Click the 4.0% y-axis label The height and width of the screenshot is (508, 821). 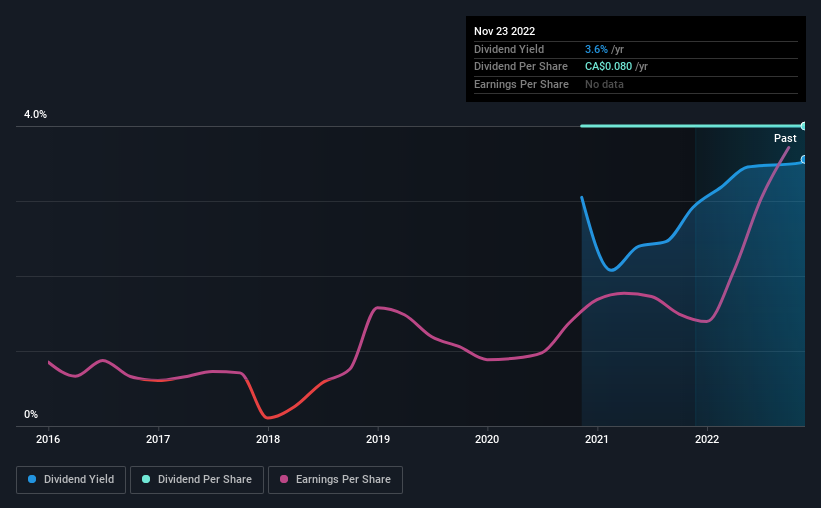tap(36, 115)
